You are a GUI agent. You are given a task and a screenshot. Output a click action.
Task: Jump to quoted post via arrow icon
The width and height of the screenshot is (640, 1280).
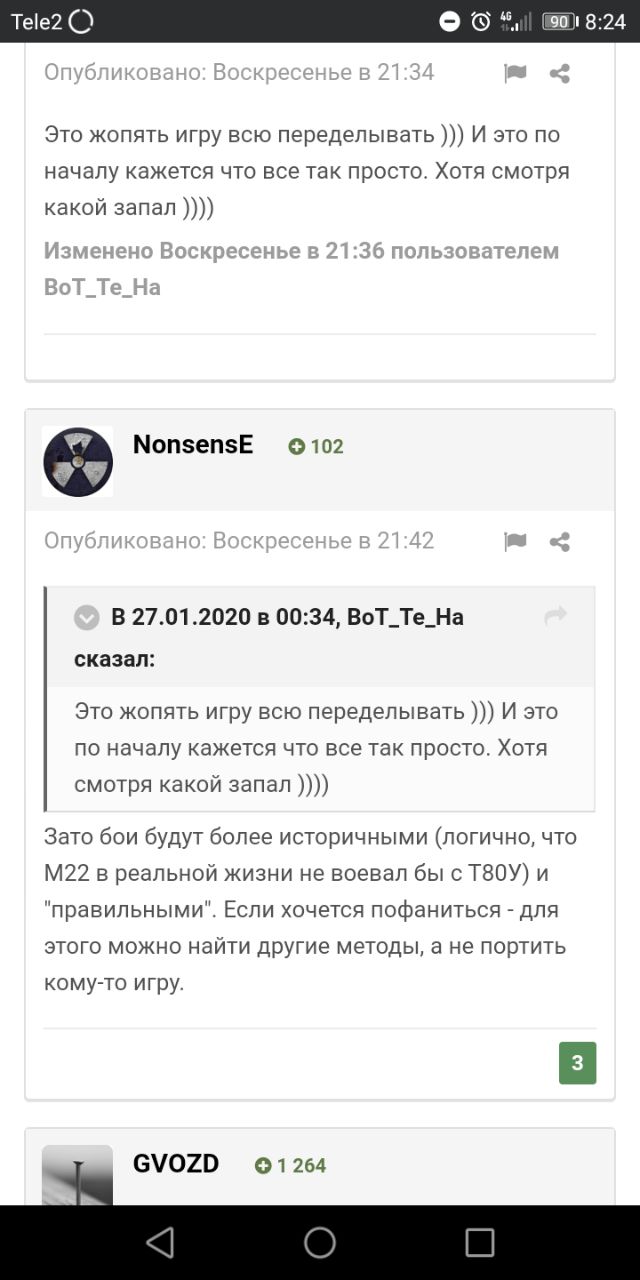[555, 617]
